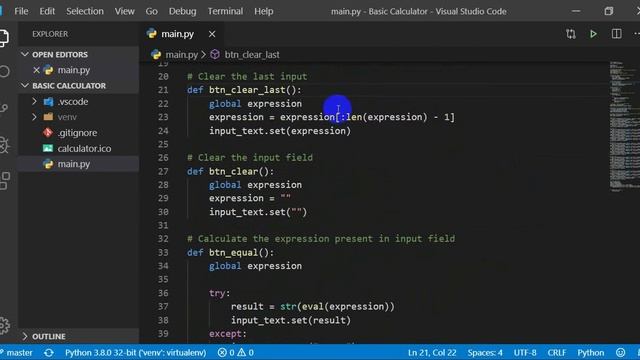Run Python file with the green play icon

tap(593, 34)
